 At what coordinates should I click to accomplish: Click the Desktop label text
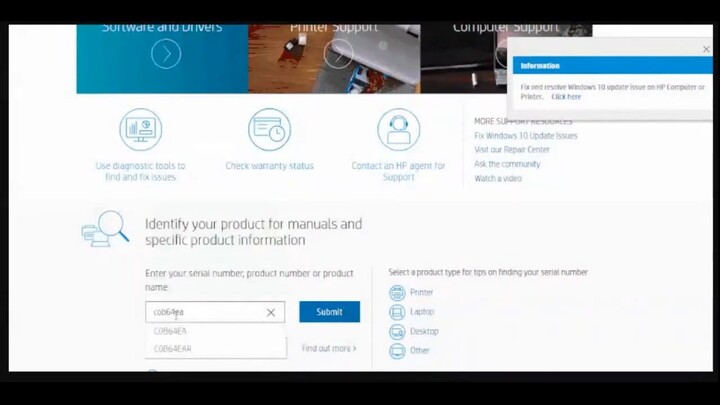tap(424, 331)
